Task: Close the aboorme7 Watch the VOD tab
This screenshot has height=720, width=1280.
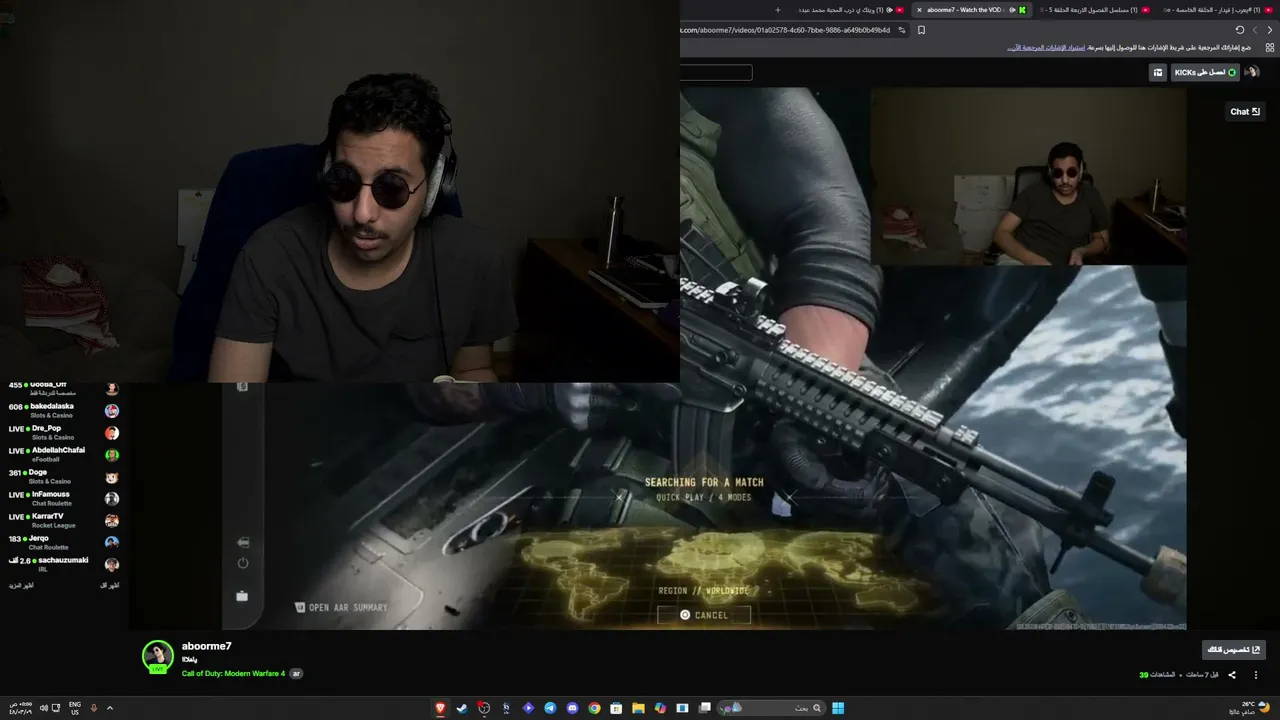Action: click(919, 10)
